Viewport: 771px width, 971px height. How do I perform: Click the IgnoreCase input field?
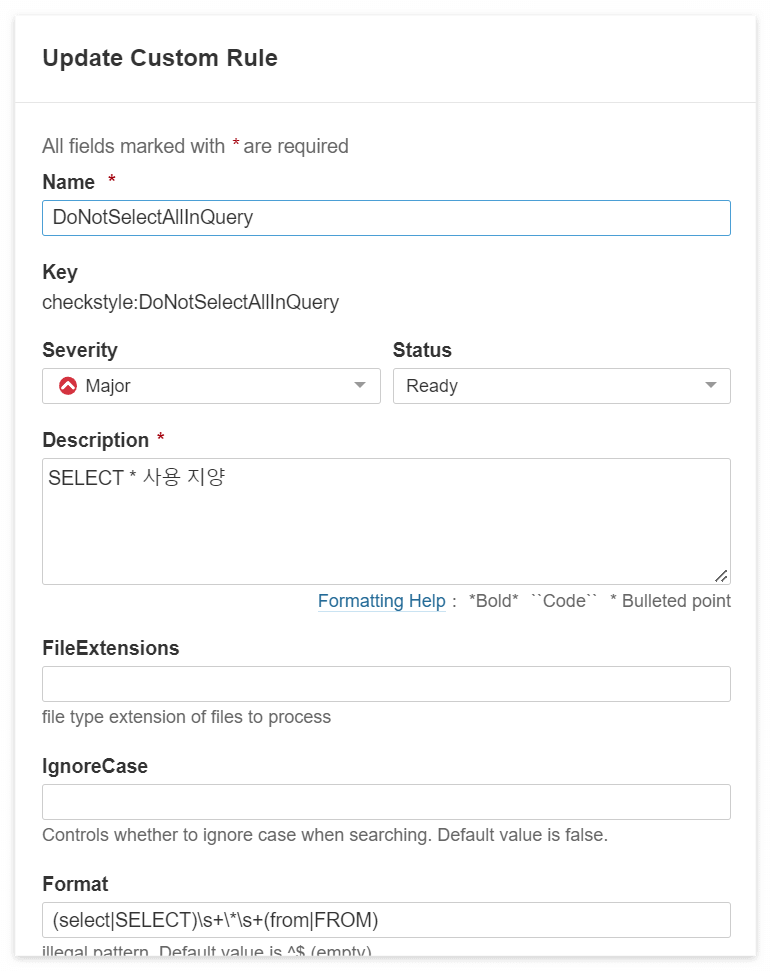(x=386, y=802)
